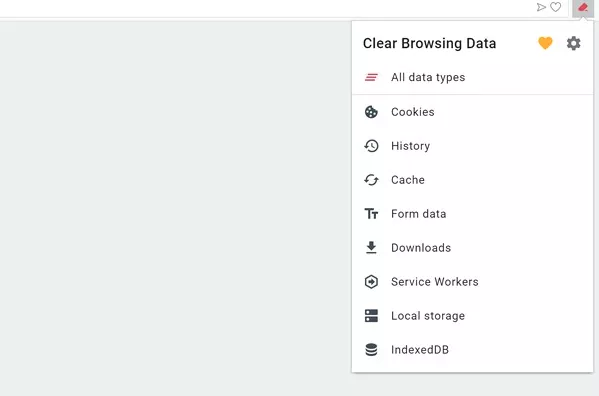Screen dimensions: 599x396
Task: Clear All data types
Action: point(473,78)
